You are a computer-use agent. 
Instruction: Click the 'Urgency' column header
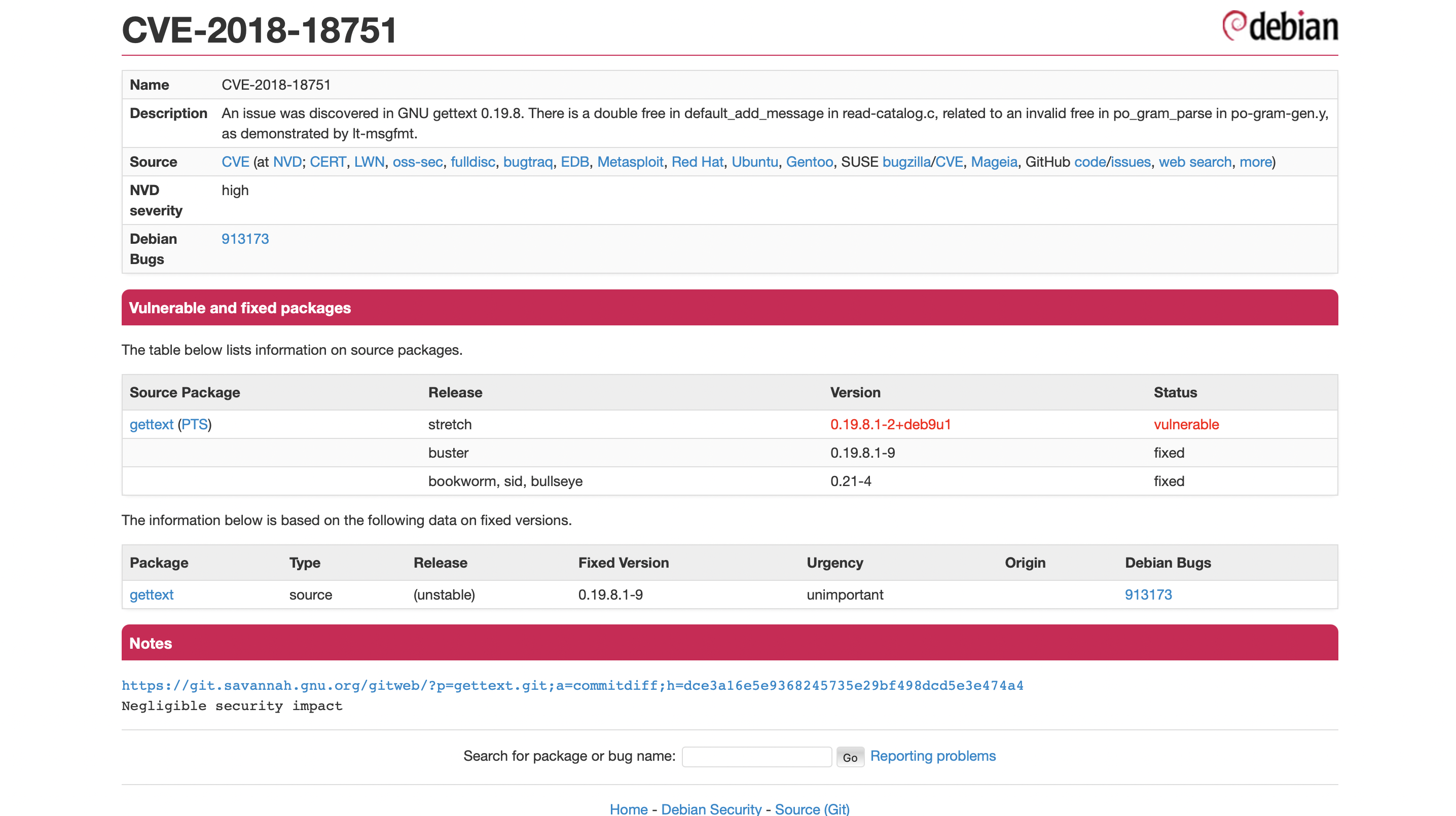[x=835, y=563]
